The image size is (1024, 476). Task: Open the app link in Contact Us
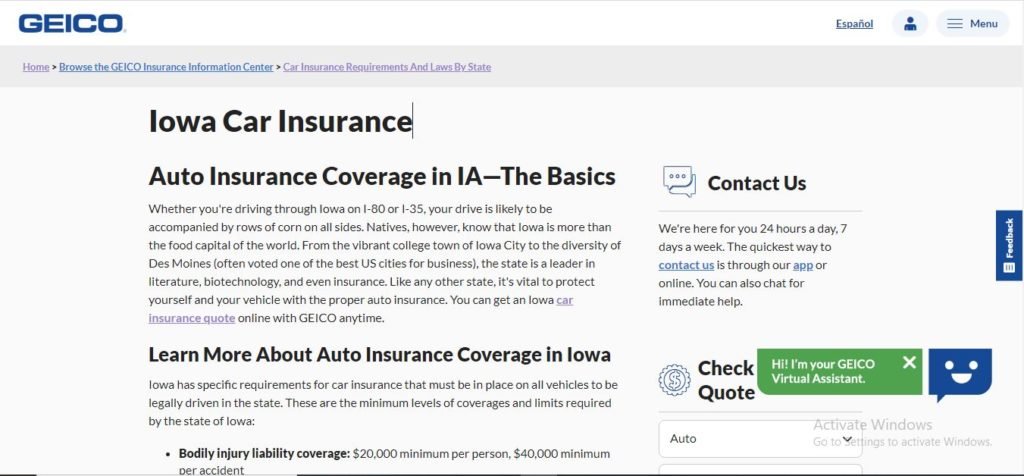(803, 265)
